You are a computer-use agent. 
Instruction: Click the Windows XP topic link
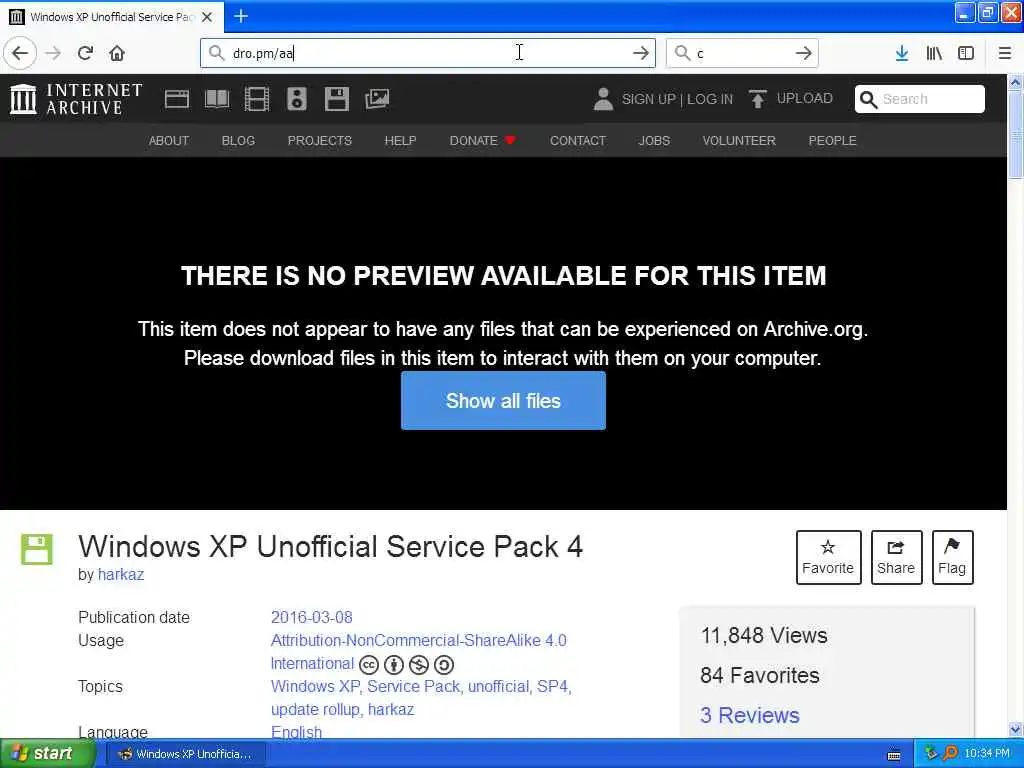[x=315, y=686]
